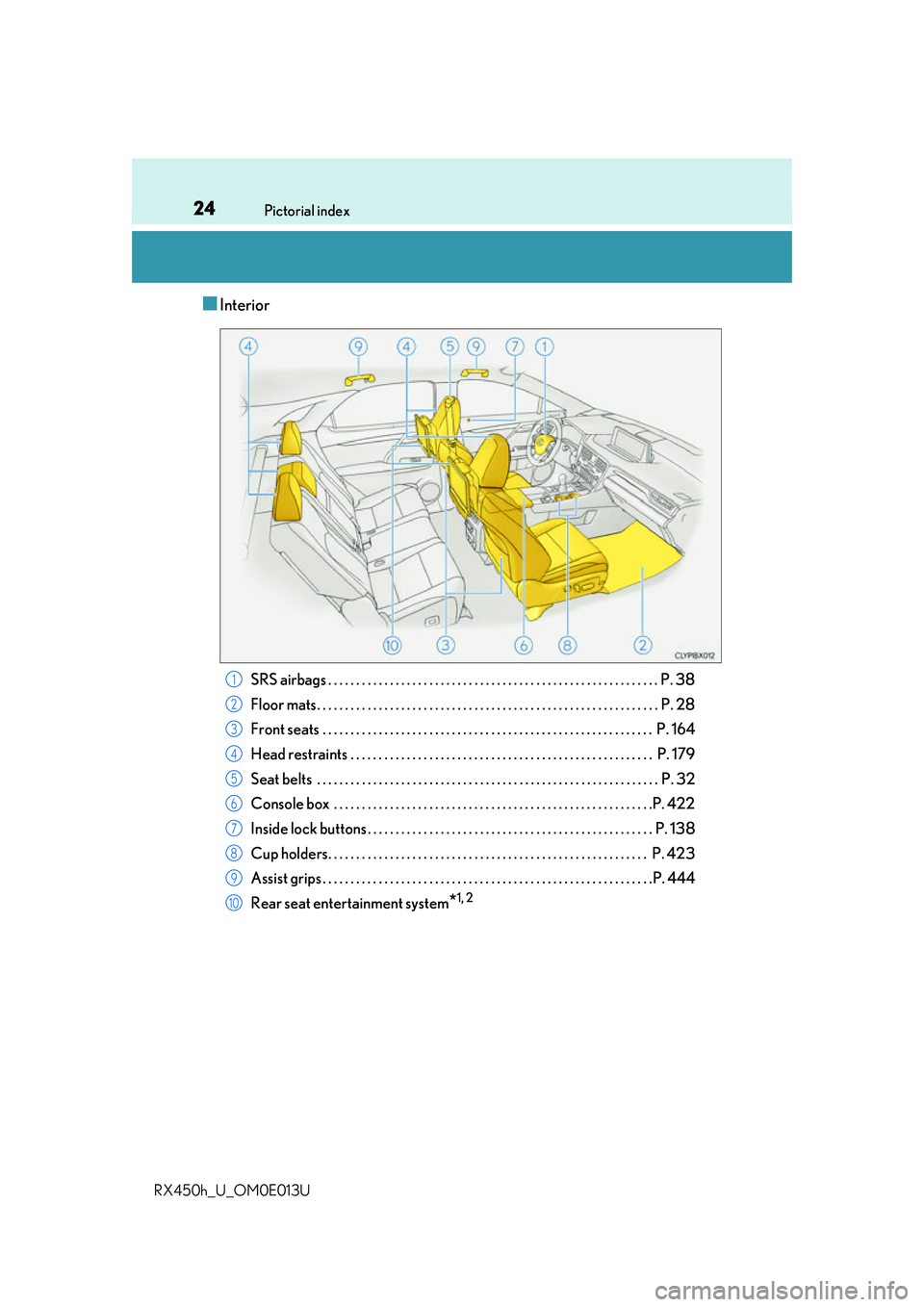Click page reference P. 38
Image resolution: width=924 pixels, height=1307 pixels.
(678, 679)
